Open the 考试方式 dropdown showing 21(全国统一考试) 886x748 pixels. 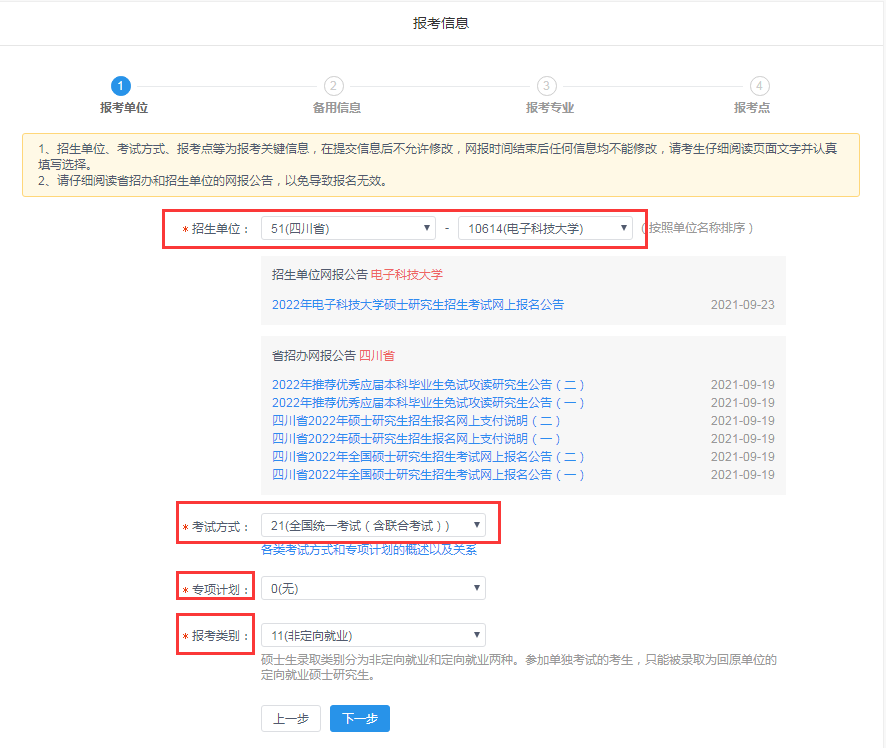[373, 525]
